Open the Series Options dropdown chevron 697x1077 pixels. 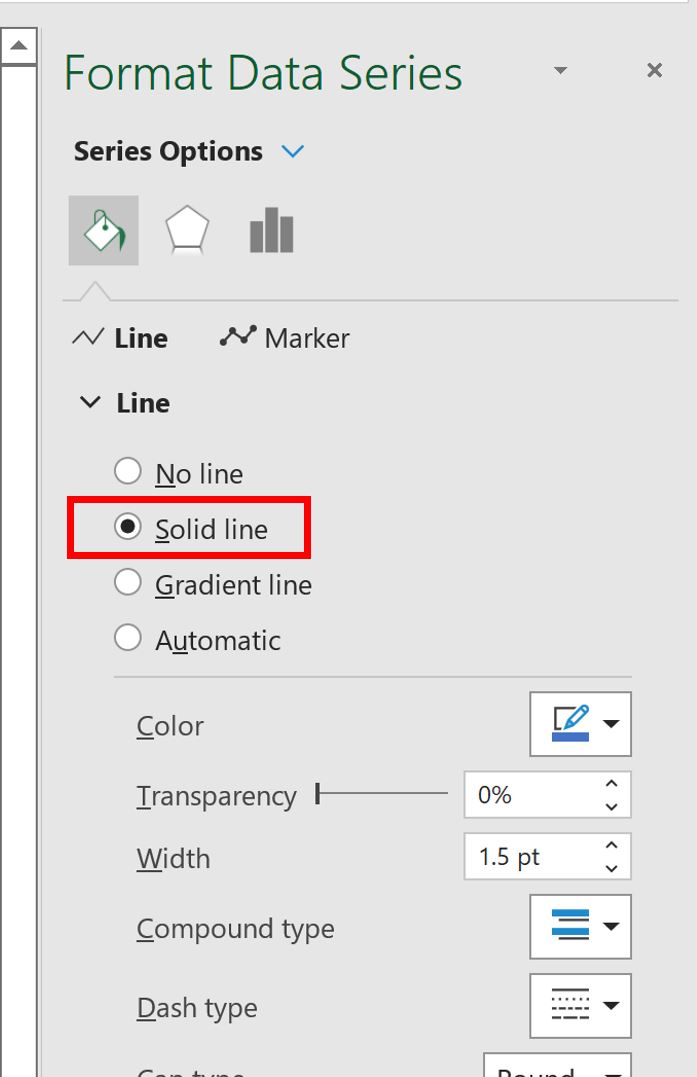click(291, 151)
